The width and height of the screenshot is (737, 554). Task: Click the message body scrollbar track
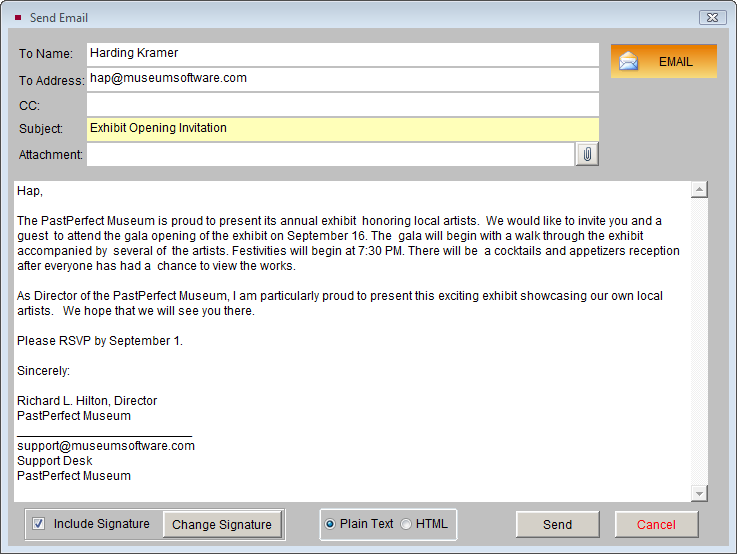click(x=699, y=340)
